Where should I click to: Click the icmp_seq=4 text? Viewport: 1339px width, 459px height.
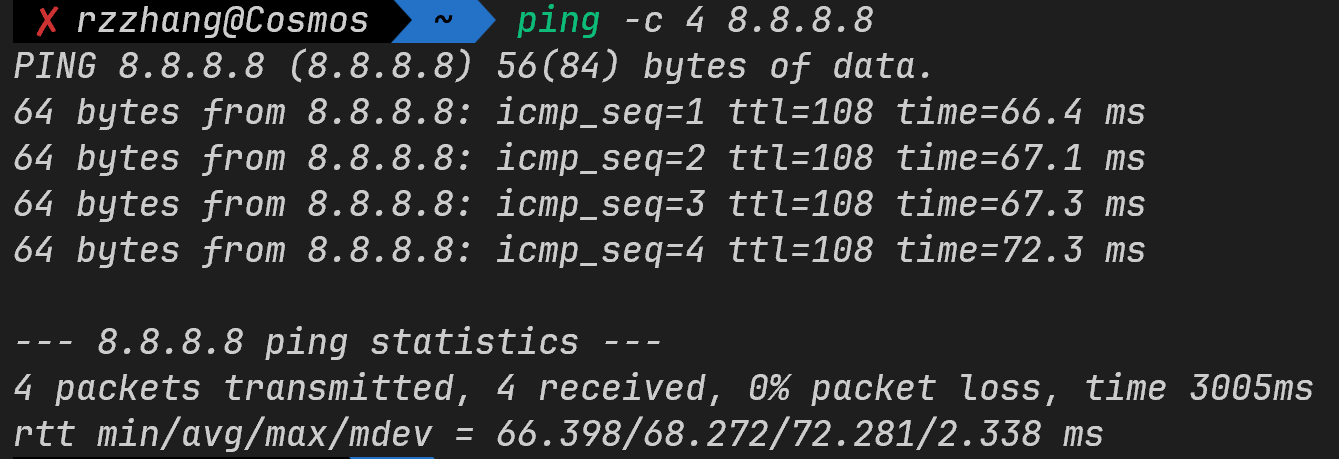coord(600,250)
